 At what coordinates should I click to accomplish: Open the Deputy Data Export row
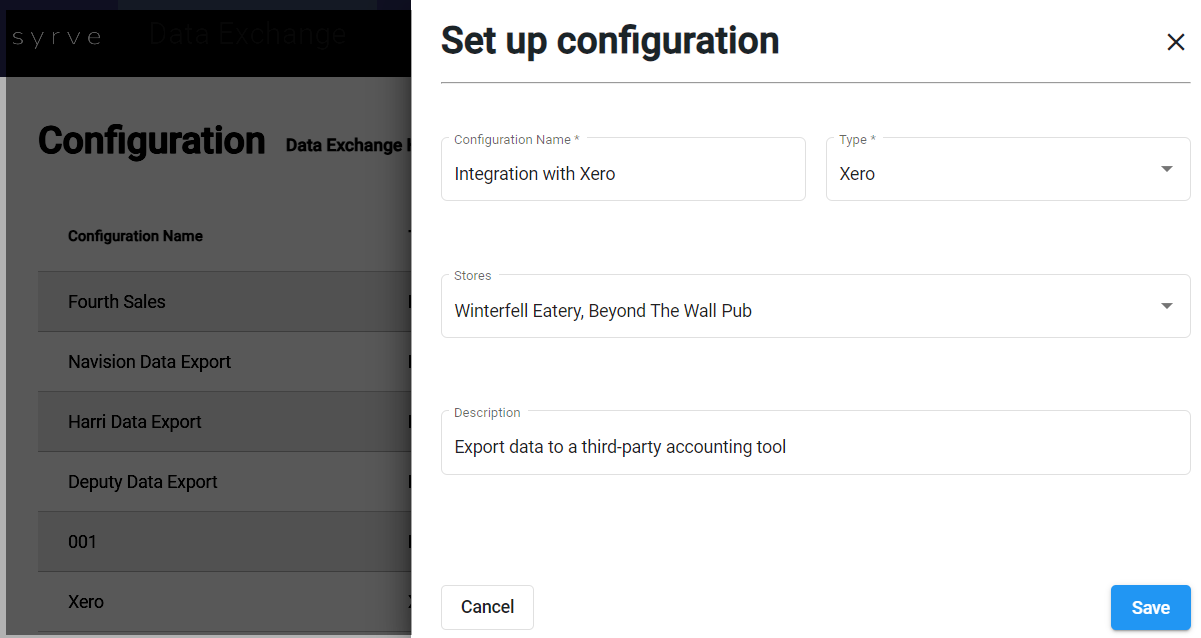point(143,482)
